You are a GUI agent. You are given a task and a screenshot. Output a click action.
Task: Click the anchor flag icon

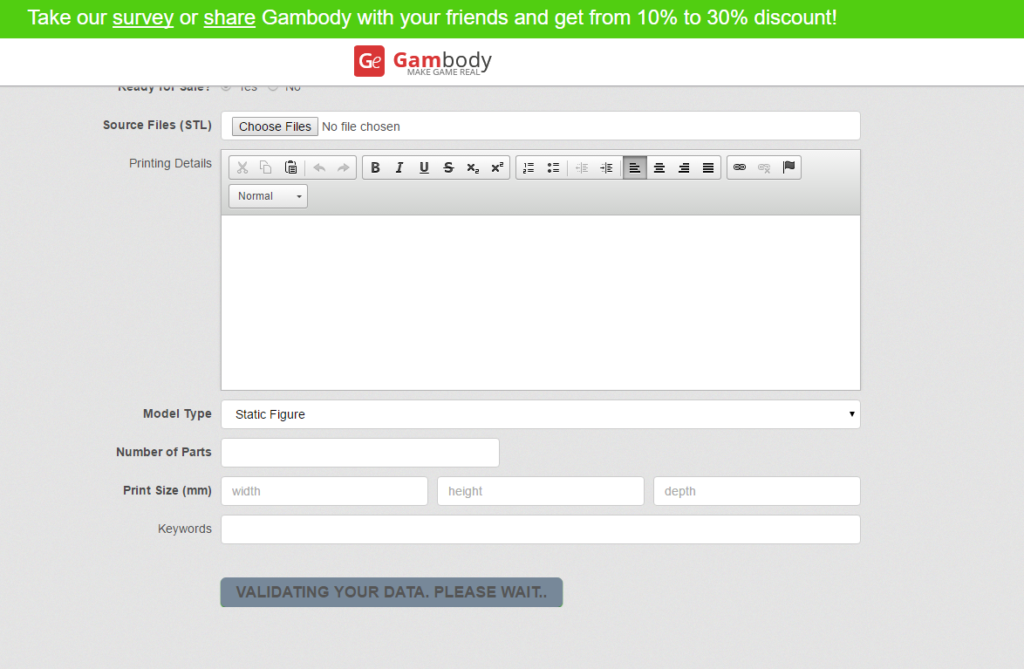point(788,168)
